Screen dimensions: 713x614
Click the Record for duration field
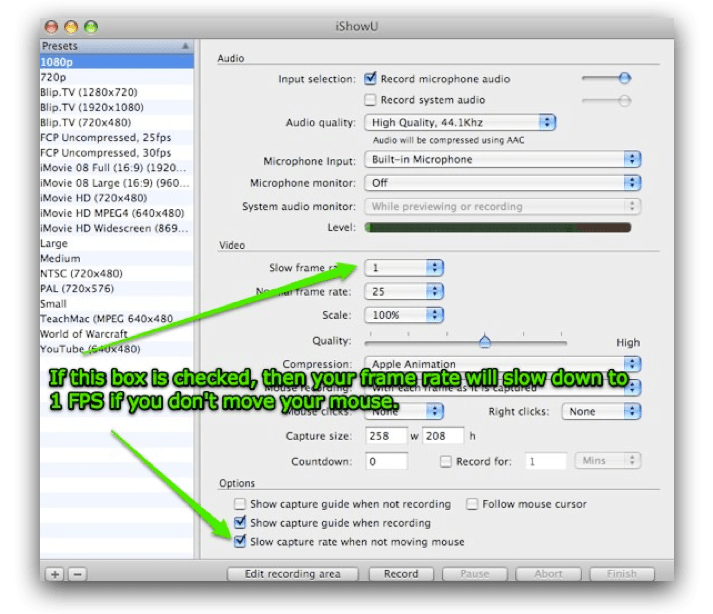(x=545, y=461)
